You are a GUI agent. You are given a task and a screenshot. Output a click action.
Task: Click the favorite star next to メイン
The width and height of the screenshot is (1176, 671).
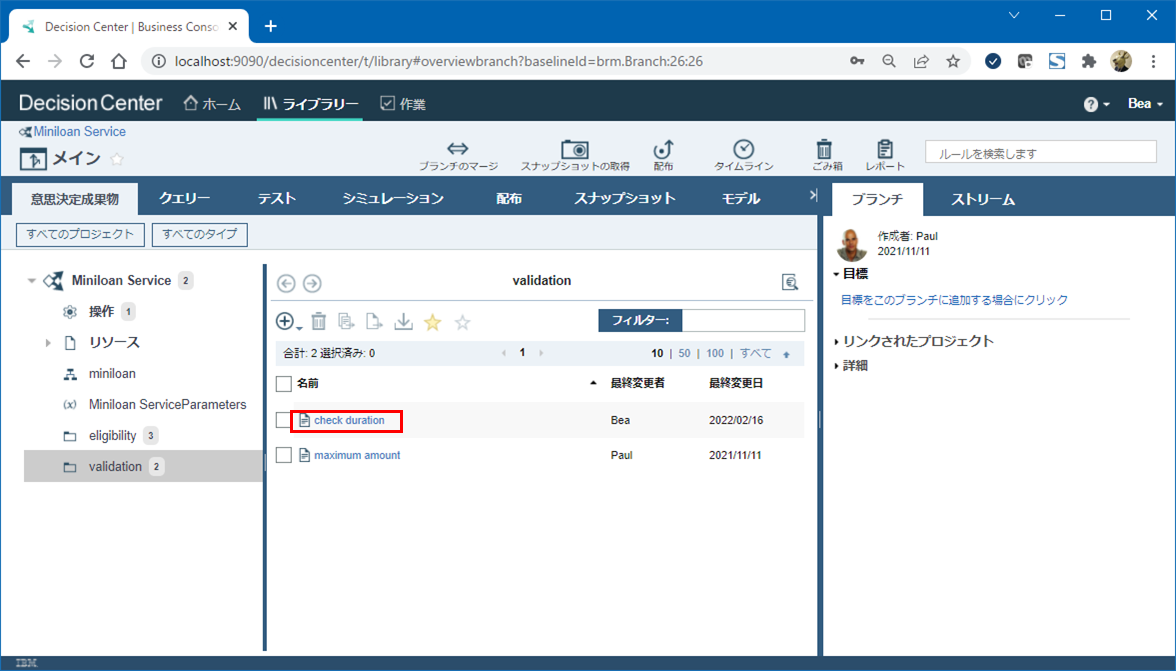click(117, 158)
